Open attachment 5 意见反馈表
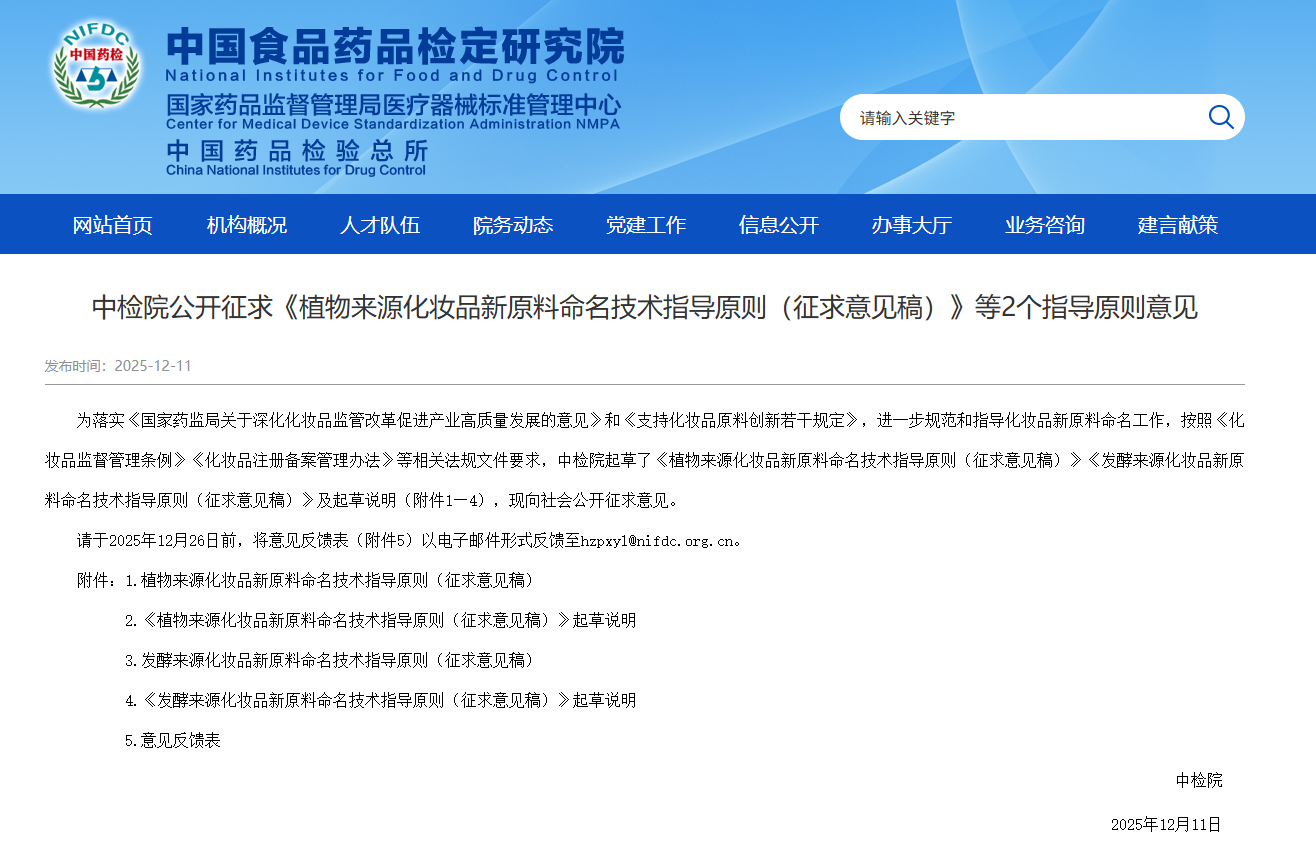The width and height of the screenshot is (1316, 867). click(185, 740)
